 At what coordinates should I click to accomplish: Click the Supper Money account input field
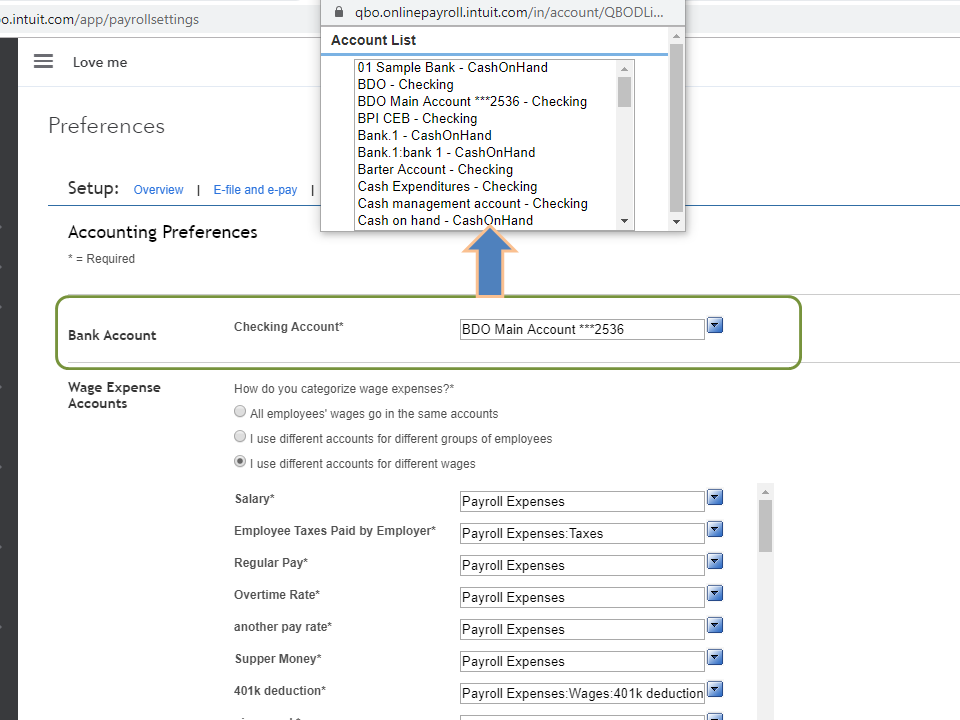click(582, 661)
